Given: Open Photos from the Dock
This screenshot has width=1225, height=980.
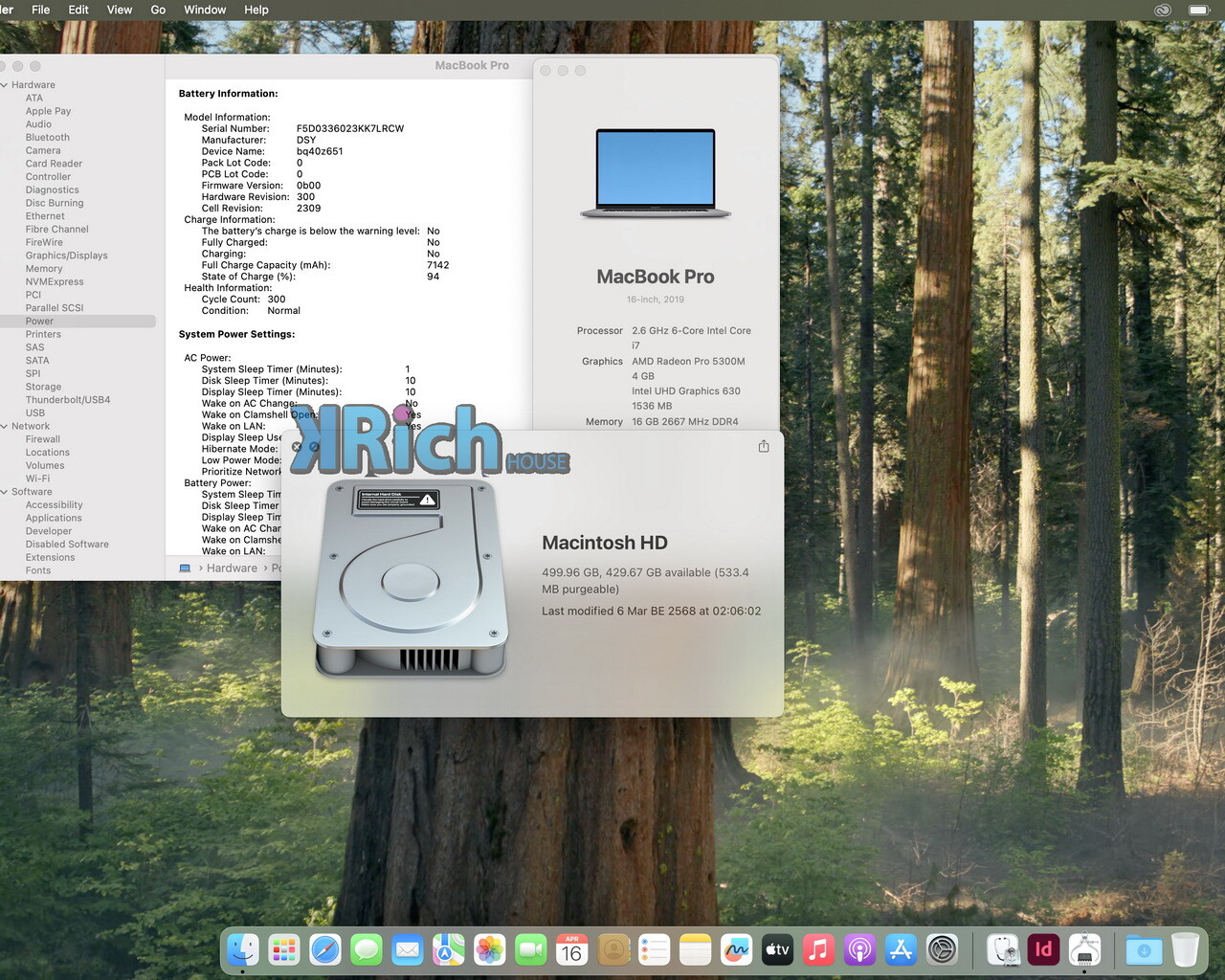Looking at the screenshot, I should click(490, 949).
